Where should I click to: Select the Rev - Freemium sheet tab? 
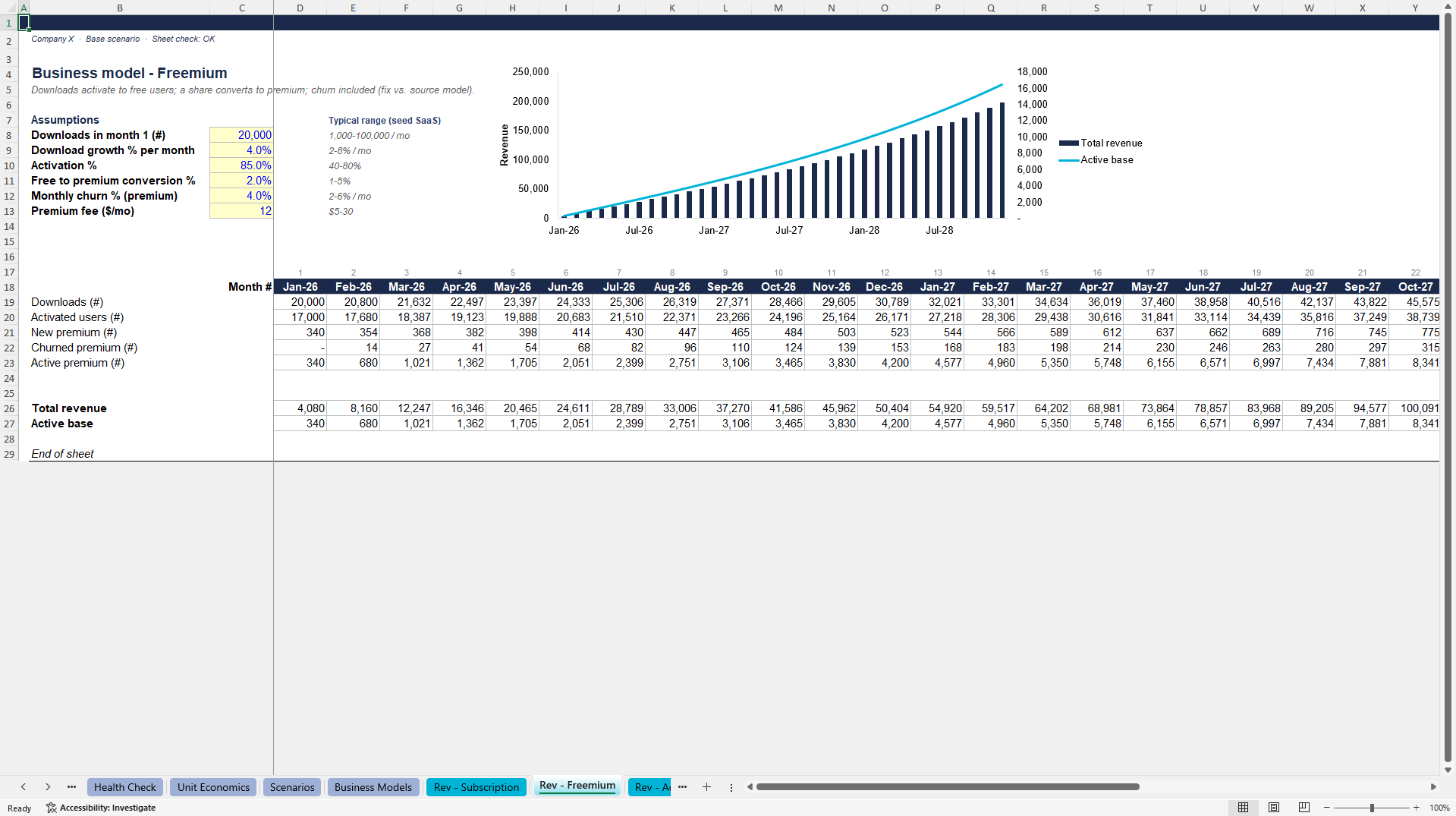click(x=577, y=786)
